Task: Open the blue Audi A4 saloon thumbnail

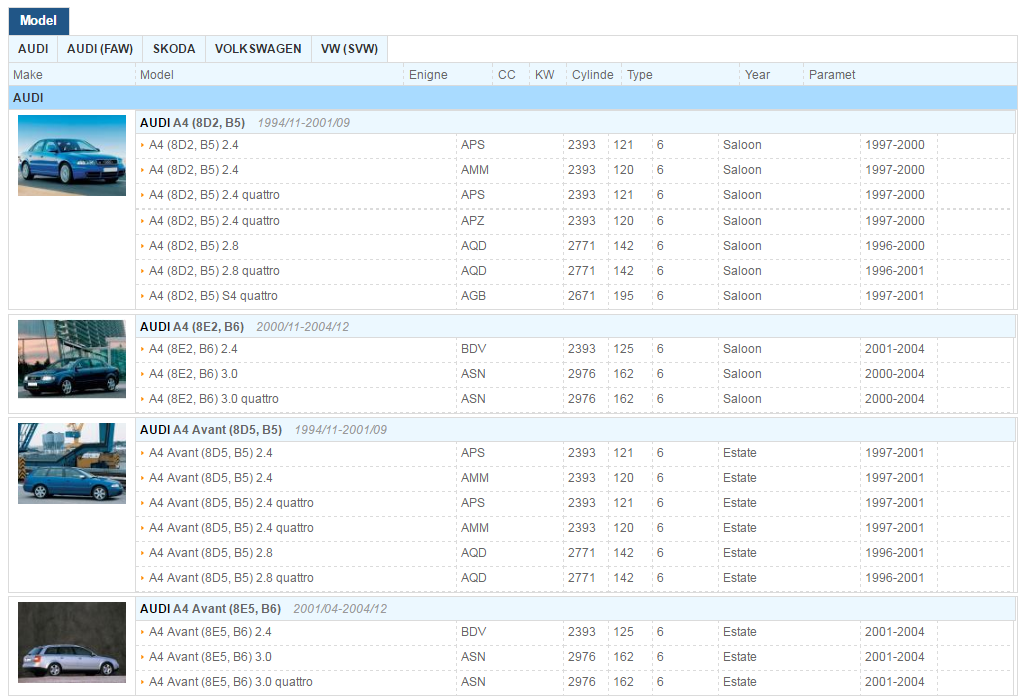Action: pos(72,155)
